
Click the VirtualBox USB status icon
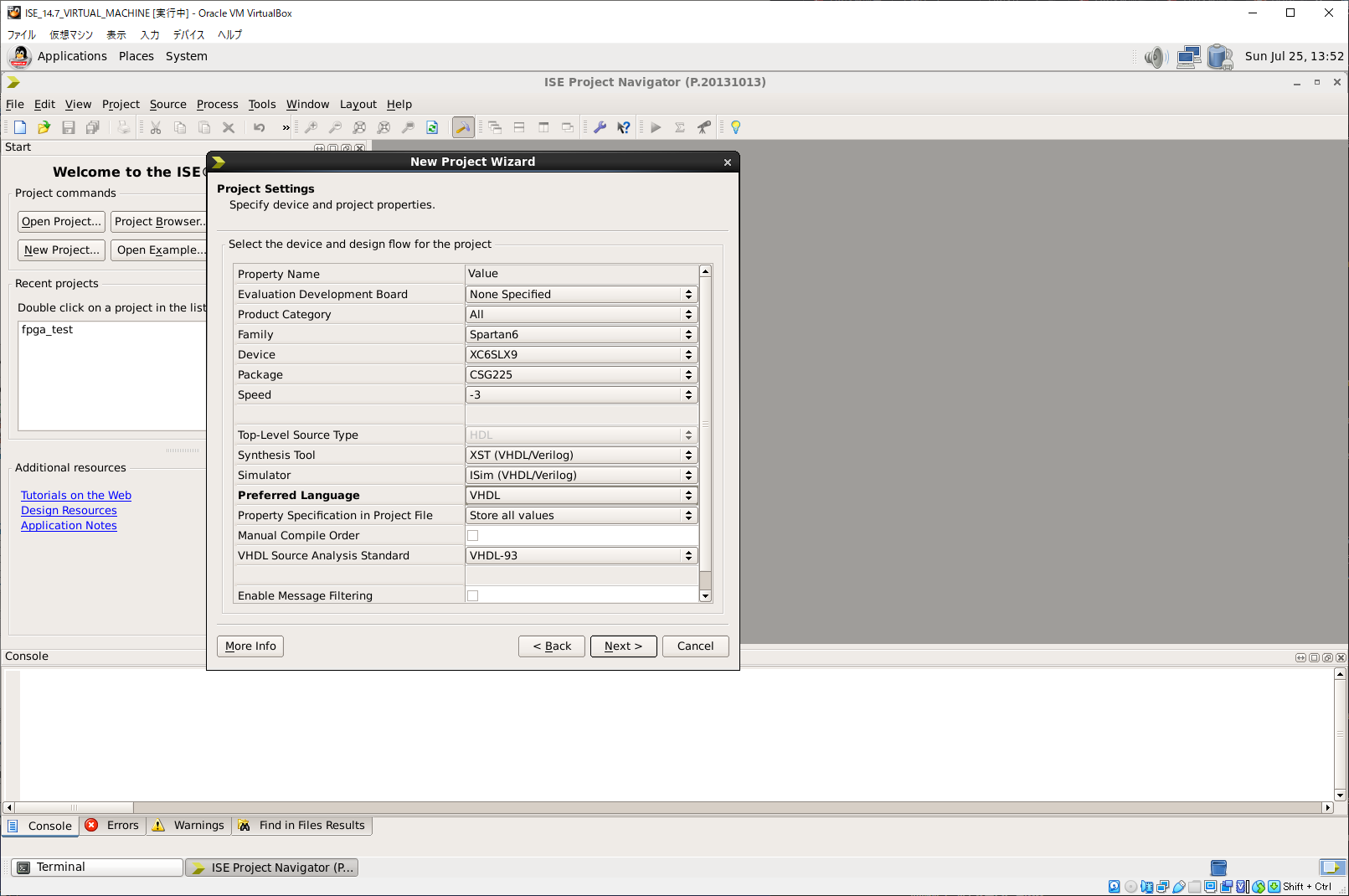click(1178, 887)
